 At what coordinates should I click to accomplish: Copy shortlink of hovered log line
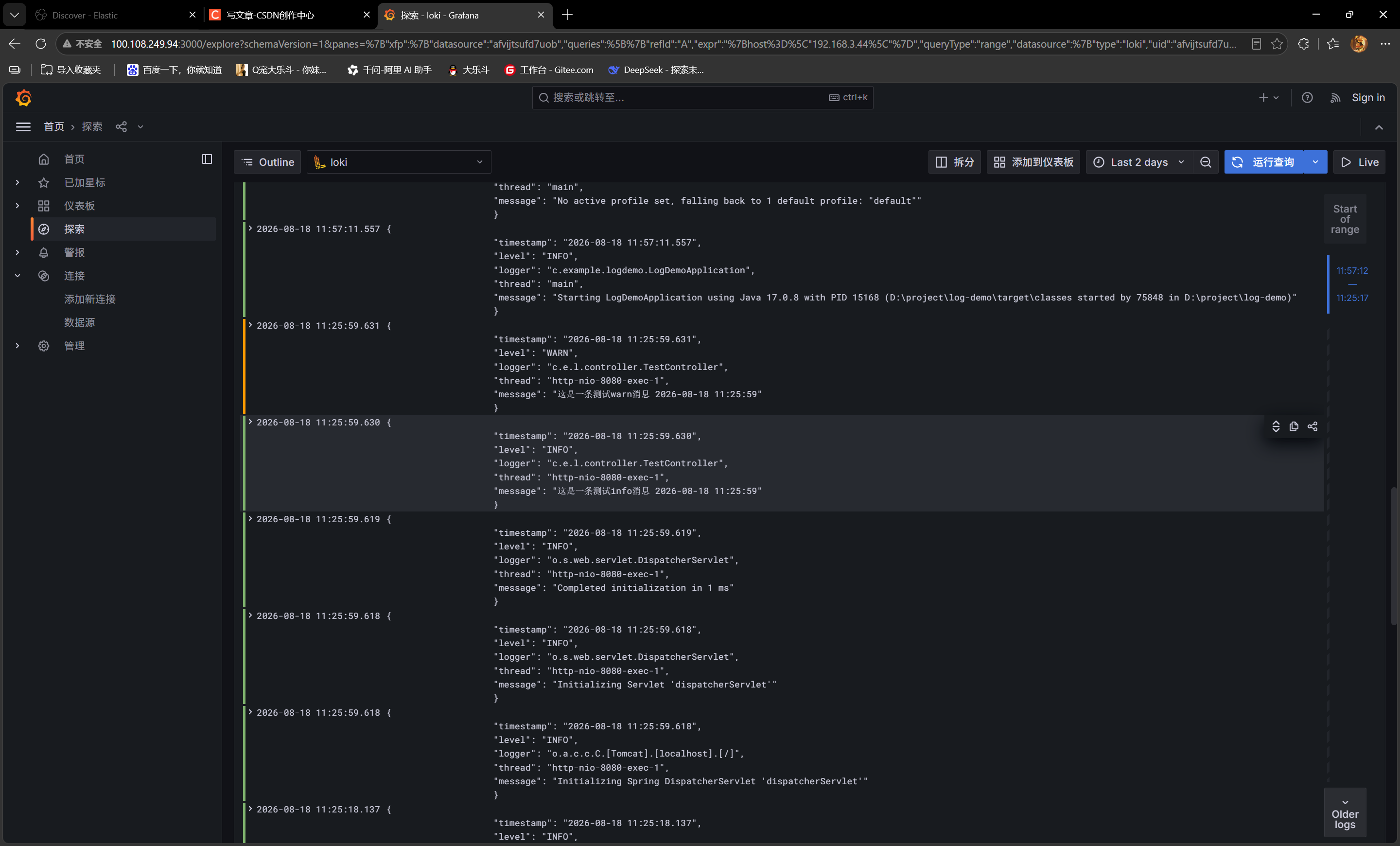pyautogui.click(x=1312, y=426)
